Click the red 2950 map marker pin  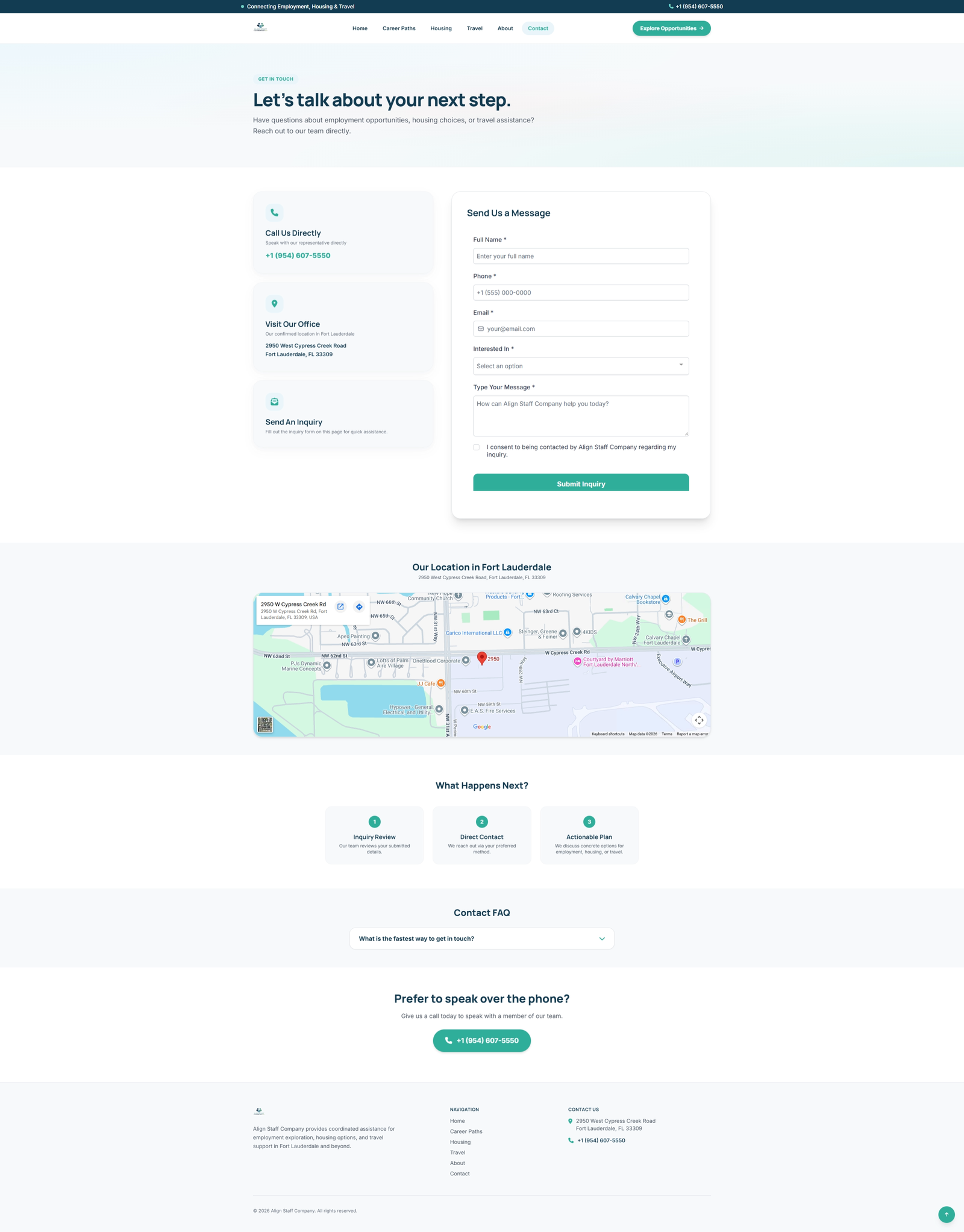(482, 658)
